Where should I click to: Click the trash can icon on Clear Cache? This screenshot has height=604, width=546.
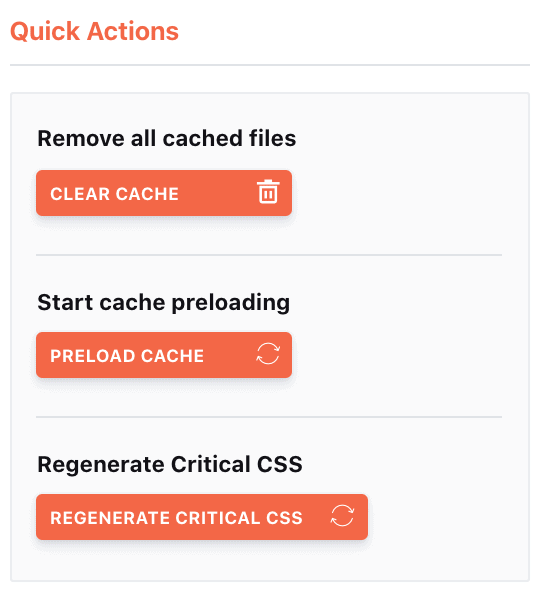coord(268,191)
